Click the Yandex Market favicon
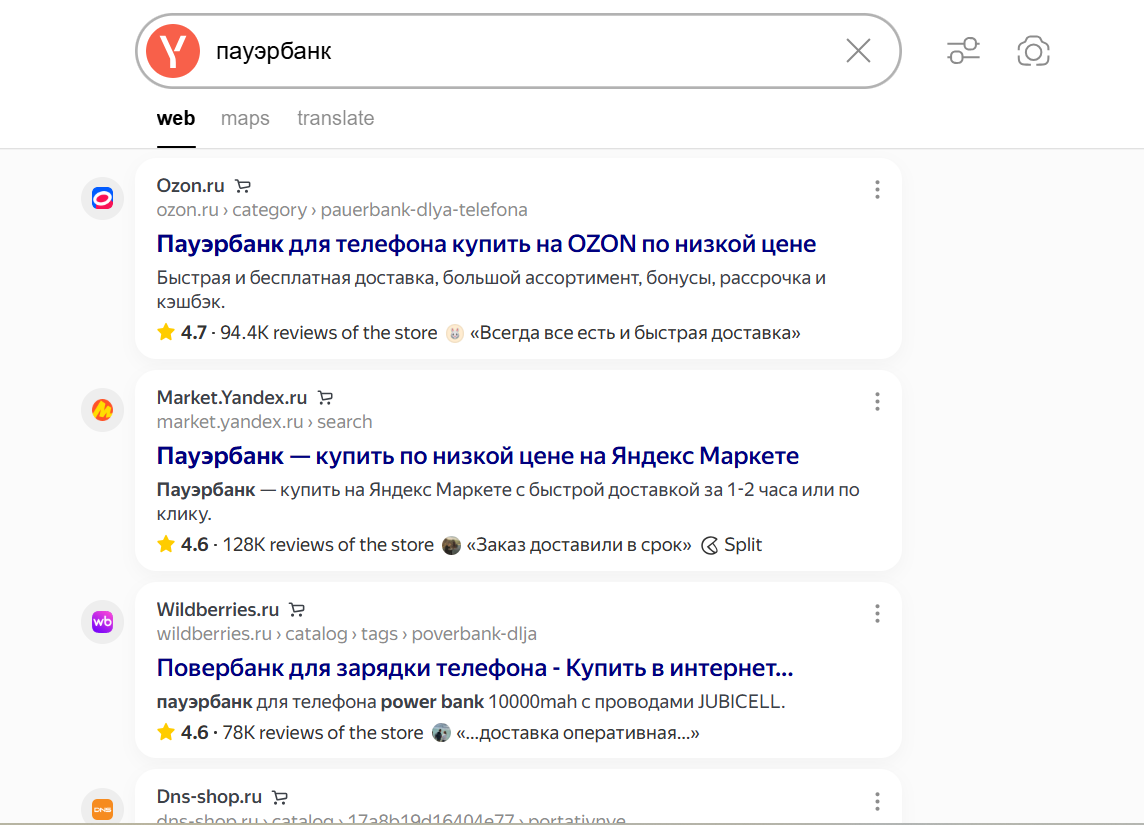 pyautogui.click(x=102, y=410)
